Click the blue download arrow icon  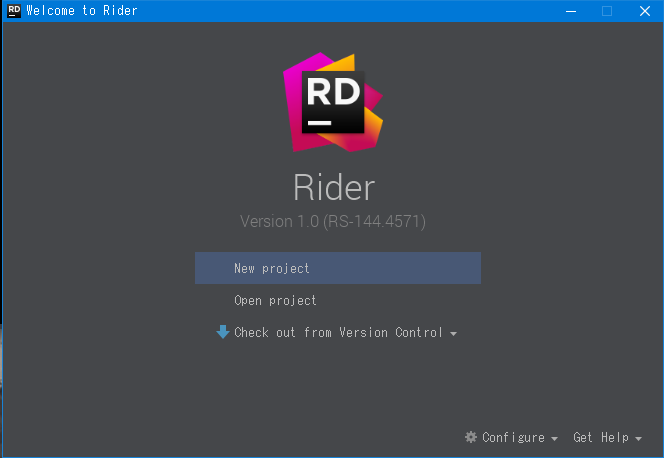point(223,332)
